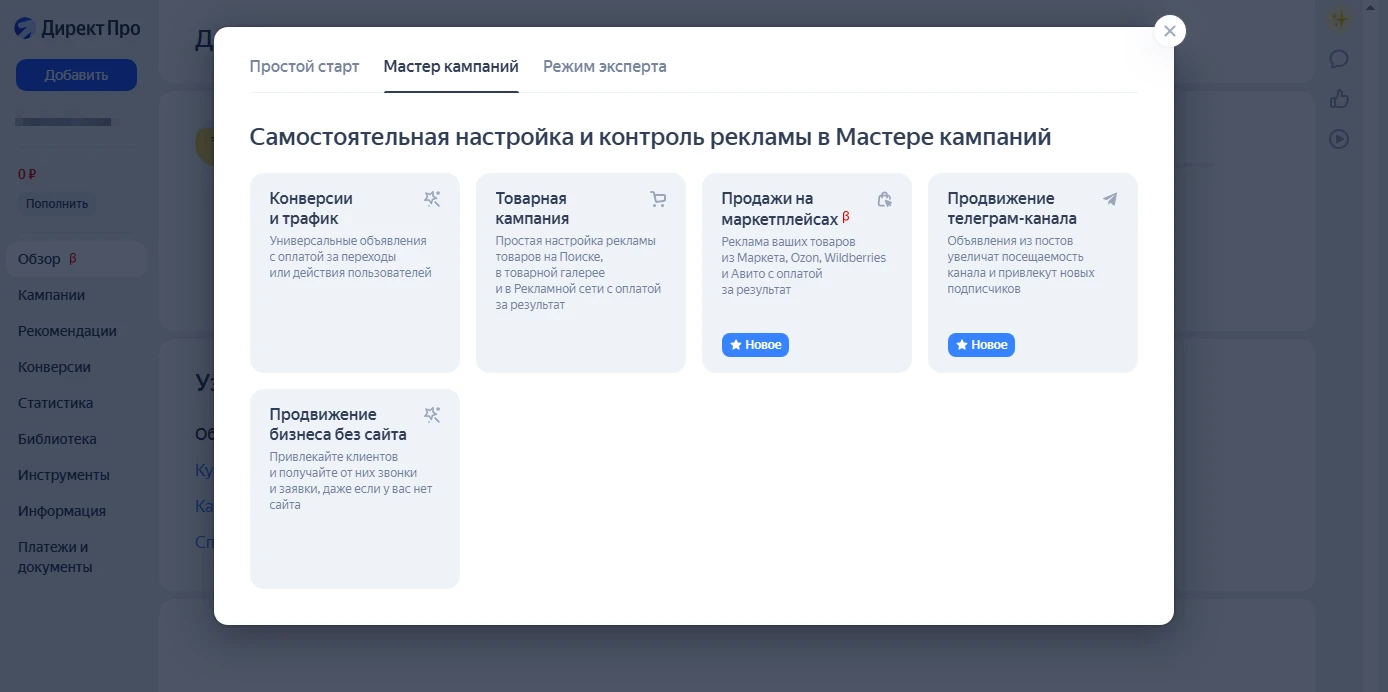Click the Пополнить balance button
Screen dimensions: 1388x692
click(57, 204)
